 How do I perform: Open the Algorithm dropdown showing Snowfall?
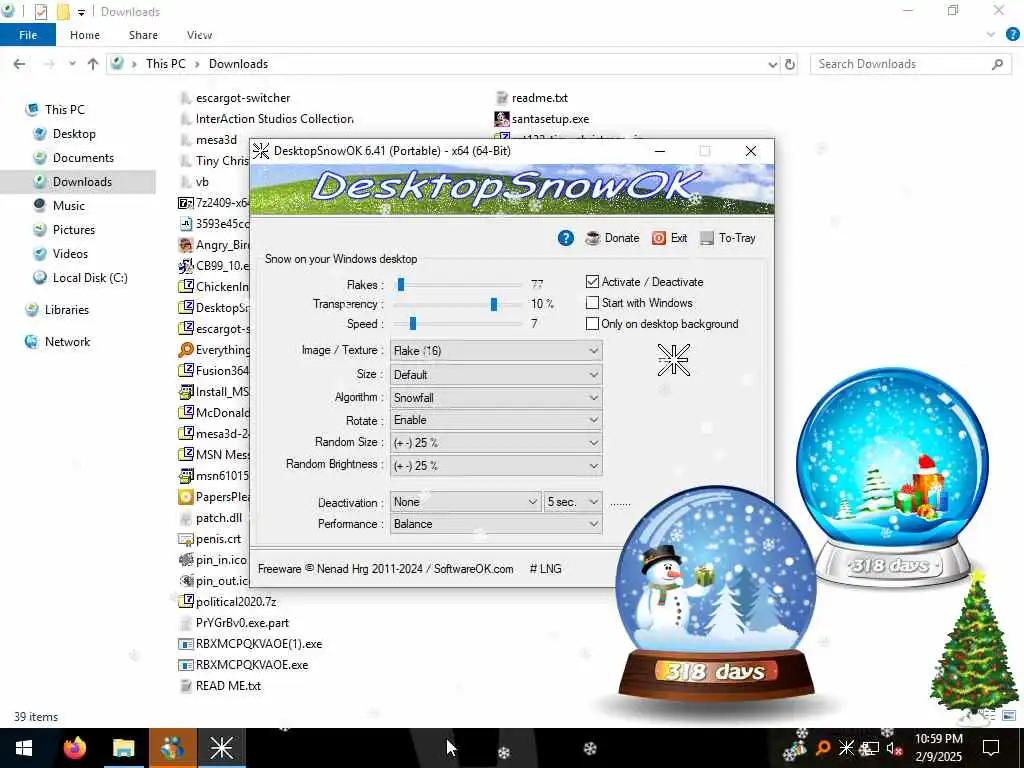[x=496, y=398]
